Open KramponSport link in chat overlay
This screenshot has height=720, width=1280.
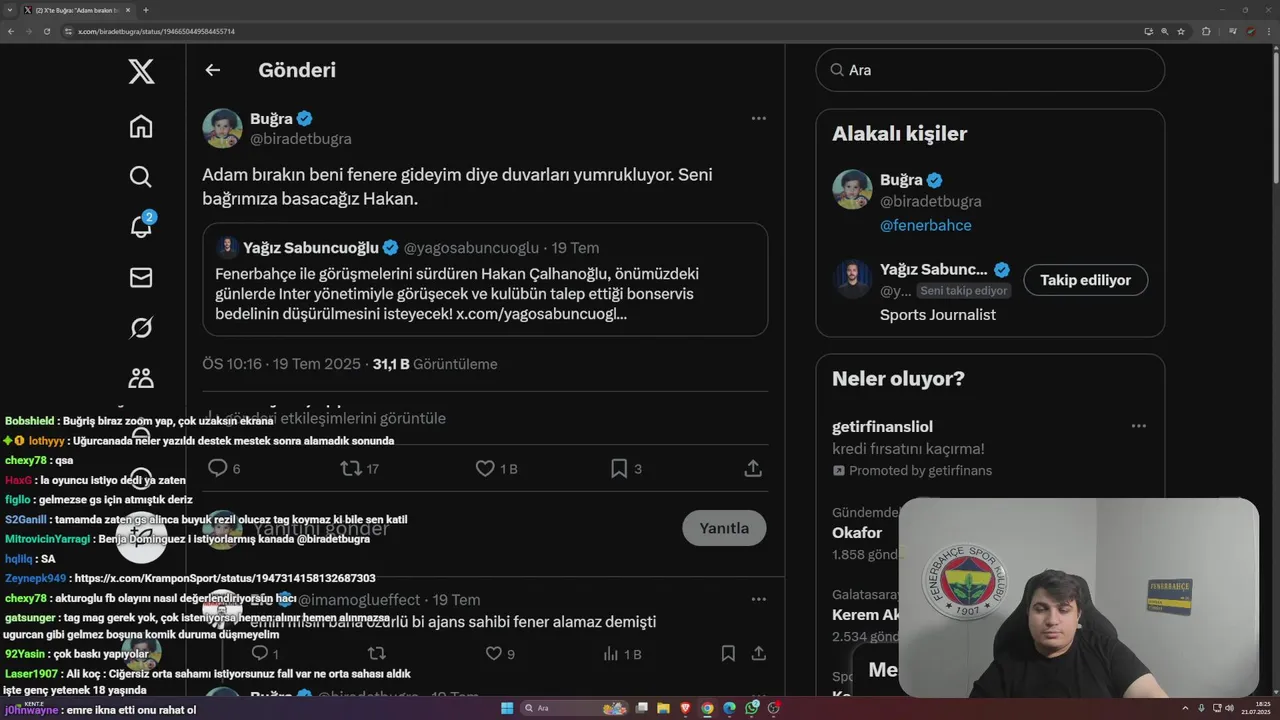click(225, 578)
